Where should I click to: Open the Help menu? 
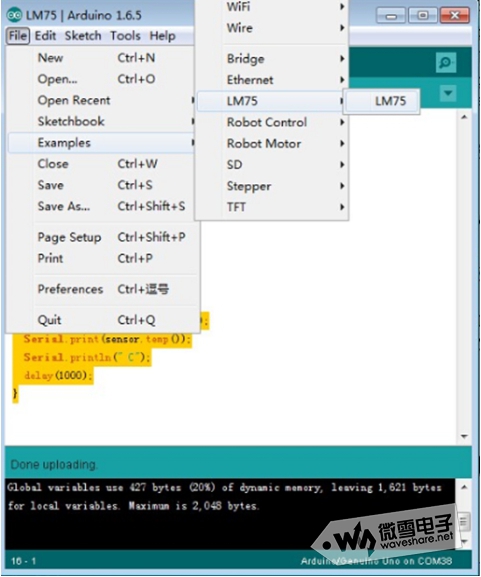(x=162, y=36)
